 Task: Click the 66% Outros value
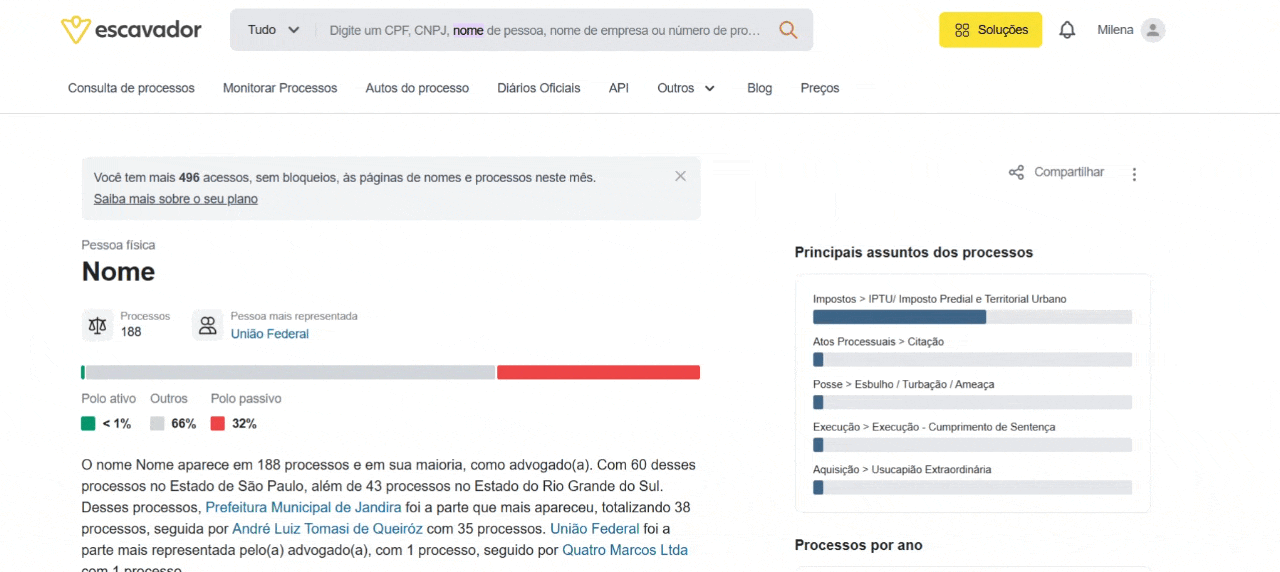184,424
